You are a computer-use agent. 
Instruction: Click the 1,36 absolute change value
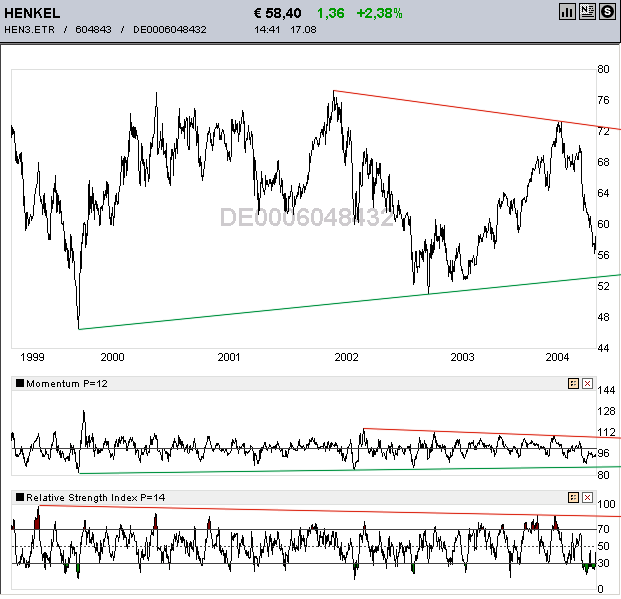click(x=330, y=13)
